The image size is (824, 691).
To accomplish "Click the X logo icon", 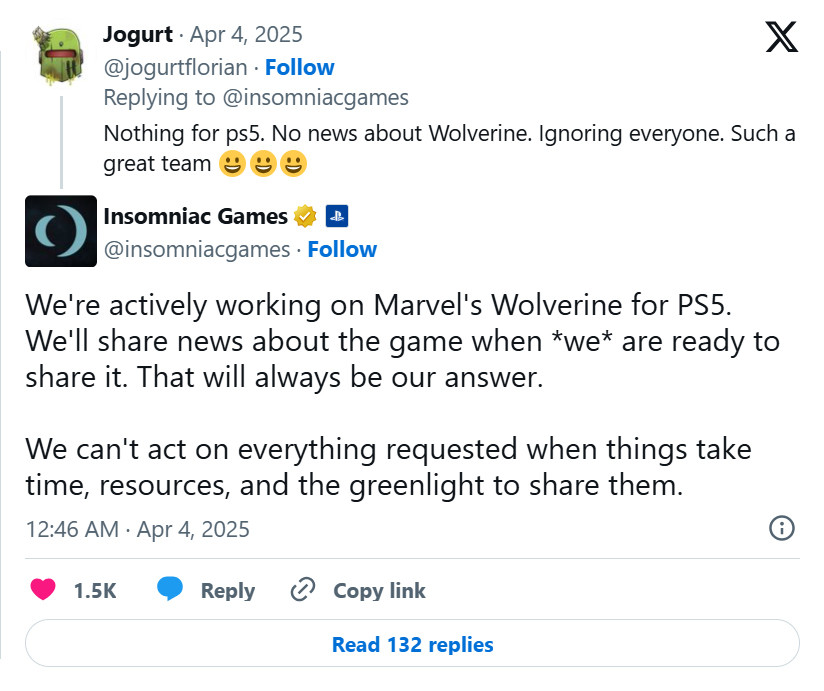I will [781, 37].
